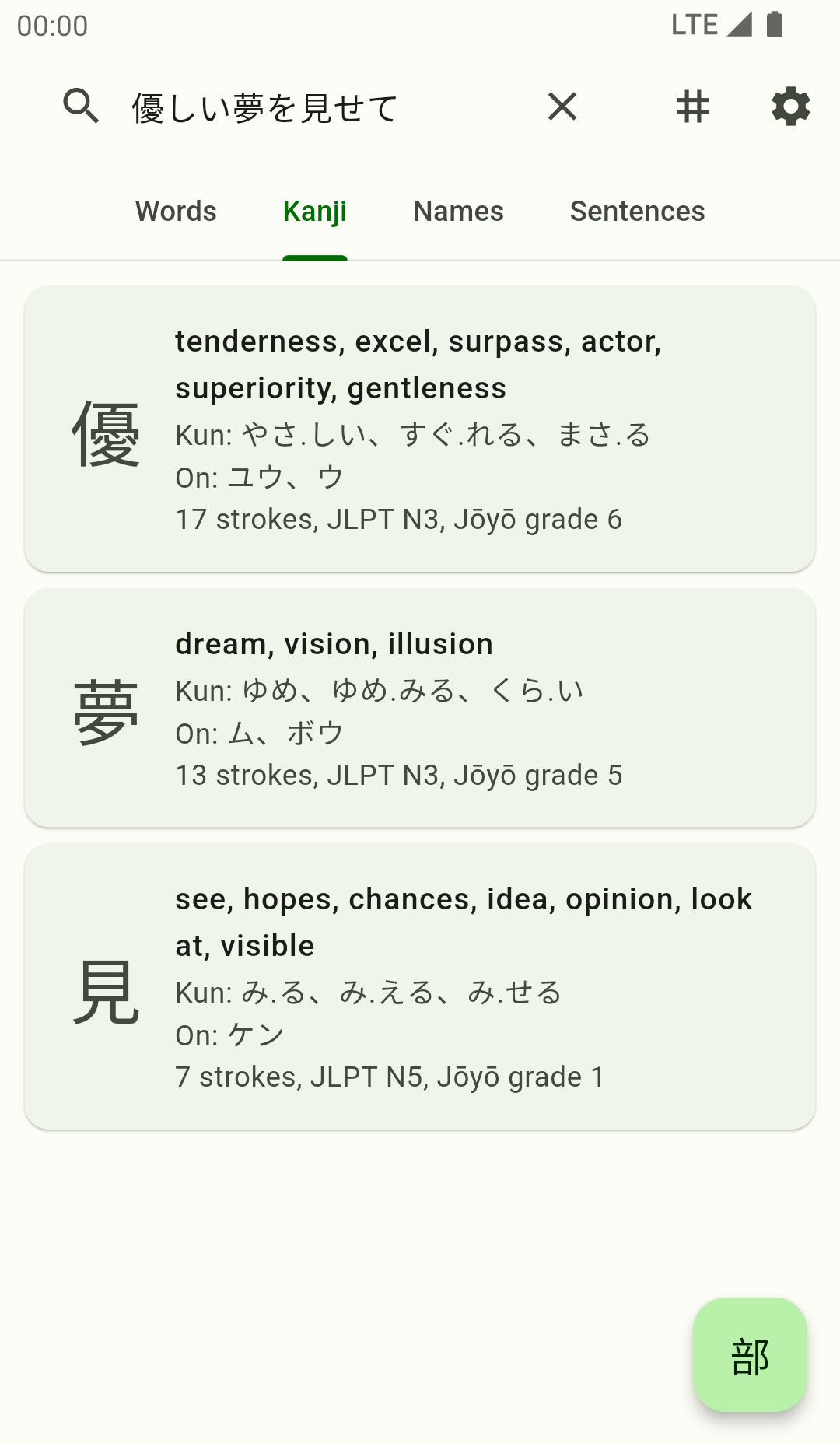The height and width of the screenshot is (1443, 840).
Task: Tap the battery status bar icon
Action: click(775, 25)
